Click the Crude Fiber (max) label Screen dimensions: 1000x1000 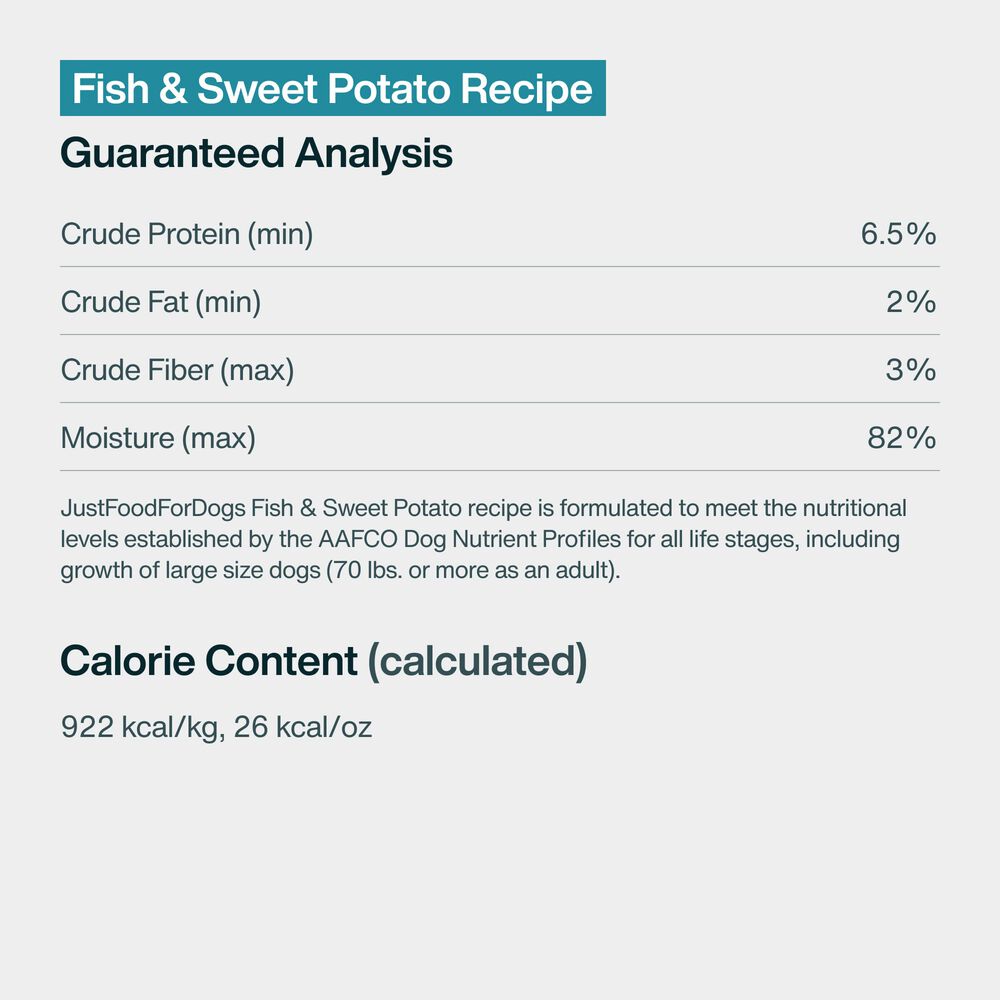tap(177, 370)
